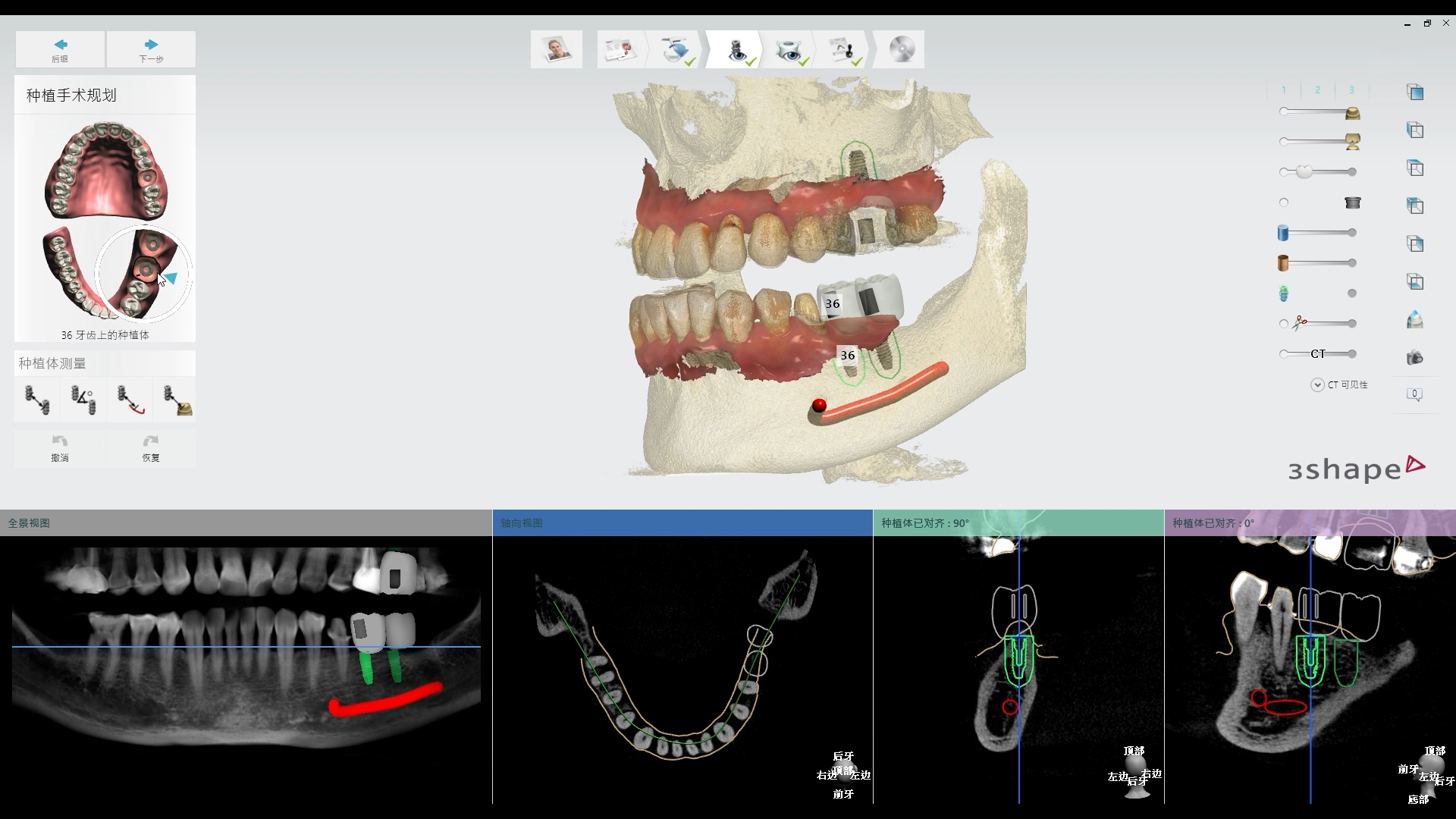
Task: Open the comments bubble icon
Action: click(x=1414, y=394)
